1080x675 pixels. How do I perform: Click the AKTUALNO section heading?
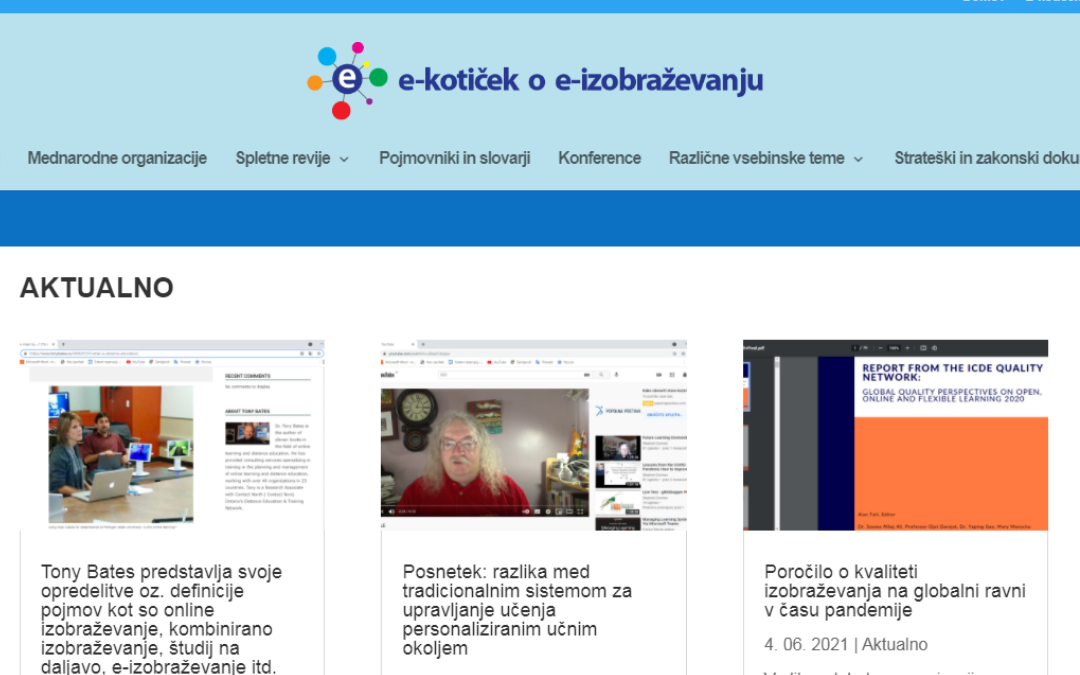(97, 288)
